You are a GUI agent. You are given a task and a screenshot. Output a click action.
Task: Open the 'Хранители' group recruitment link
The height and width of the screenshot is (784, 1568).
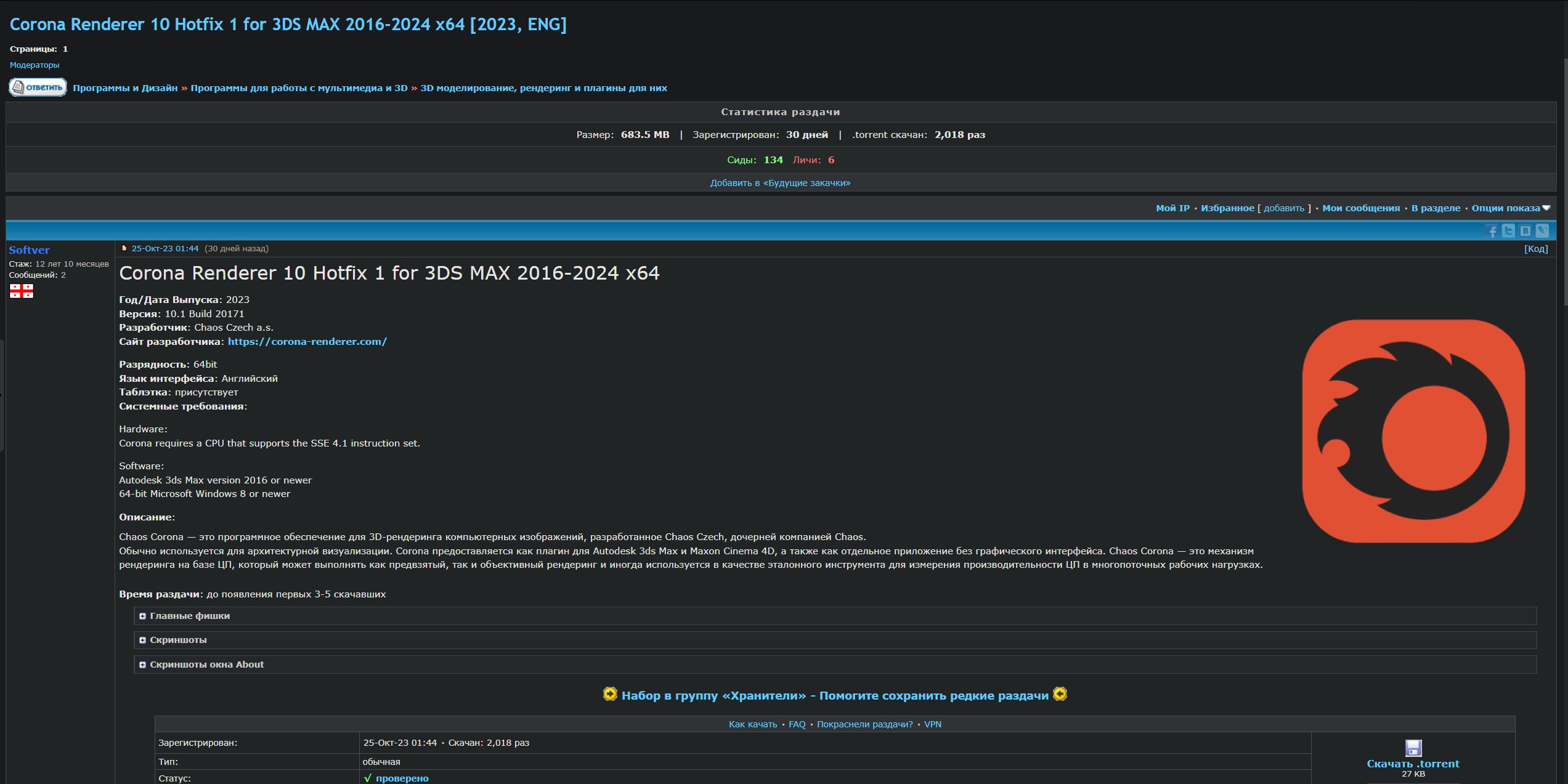(835, 695)
